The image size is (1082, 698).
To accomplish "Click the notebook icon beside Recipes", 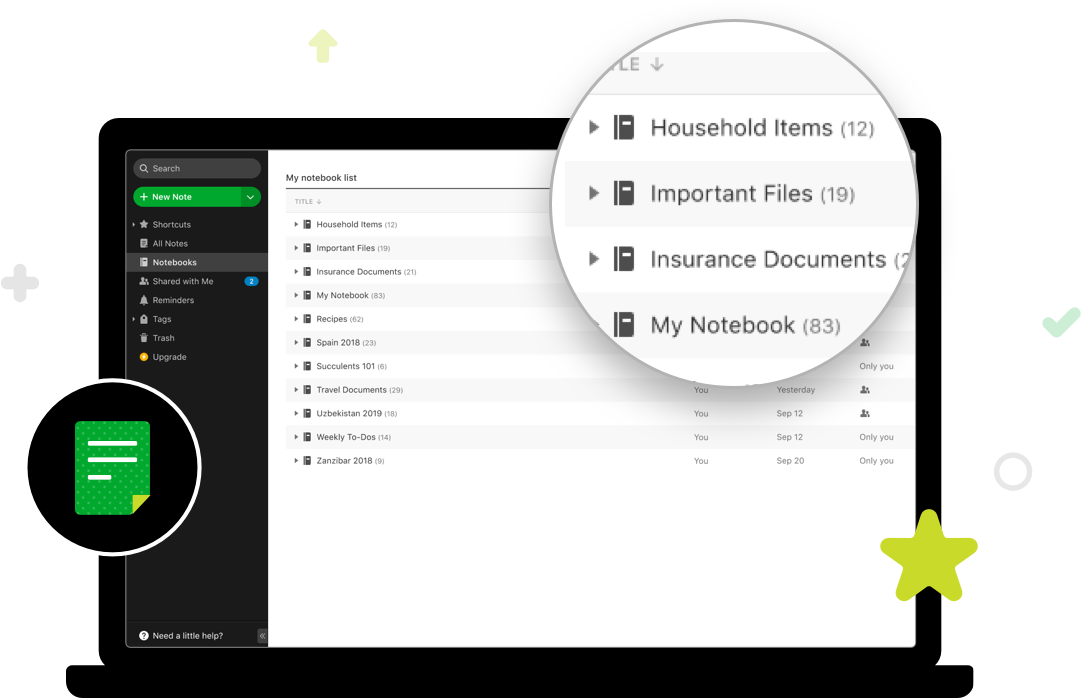I will 307,319.
